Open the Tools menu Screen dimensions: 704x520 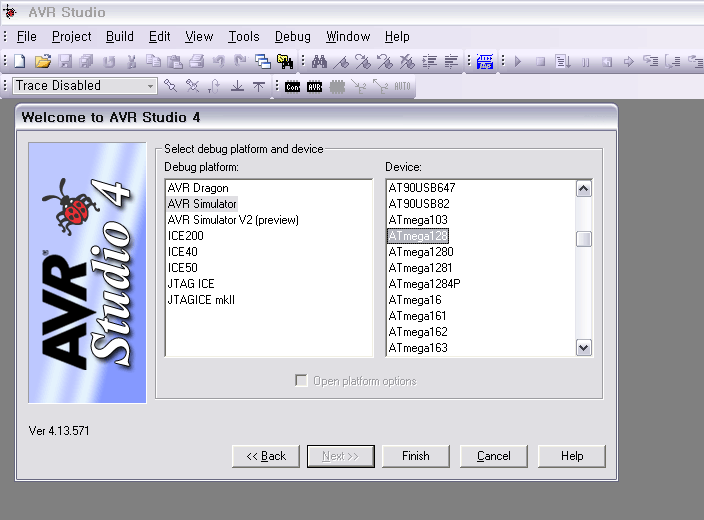(244, 36)
